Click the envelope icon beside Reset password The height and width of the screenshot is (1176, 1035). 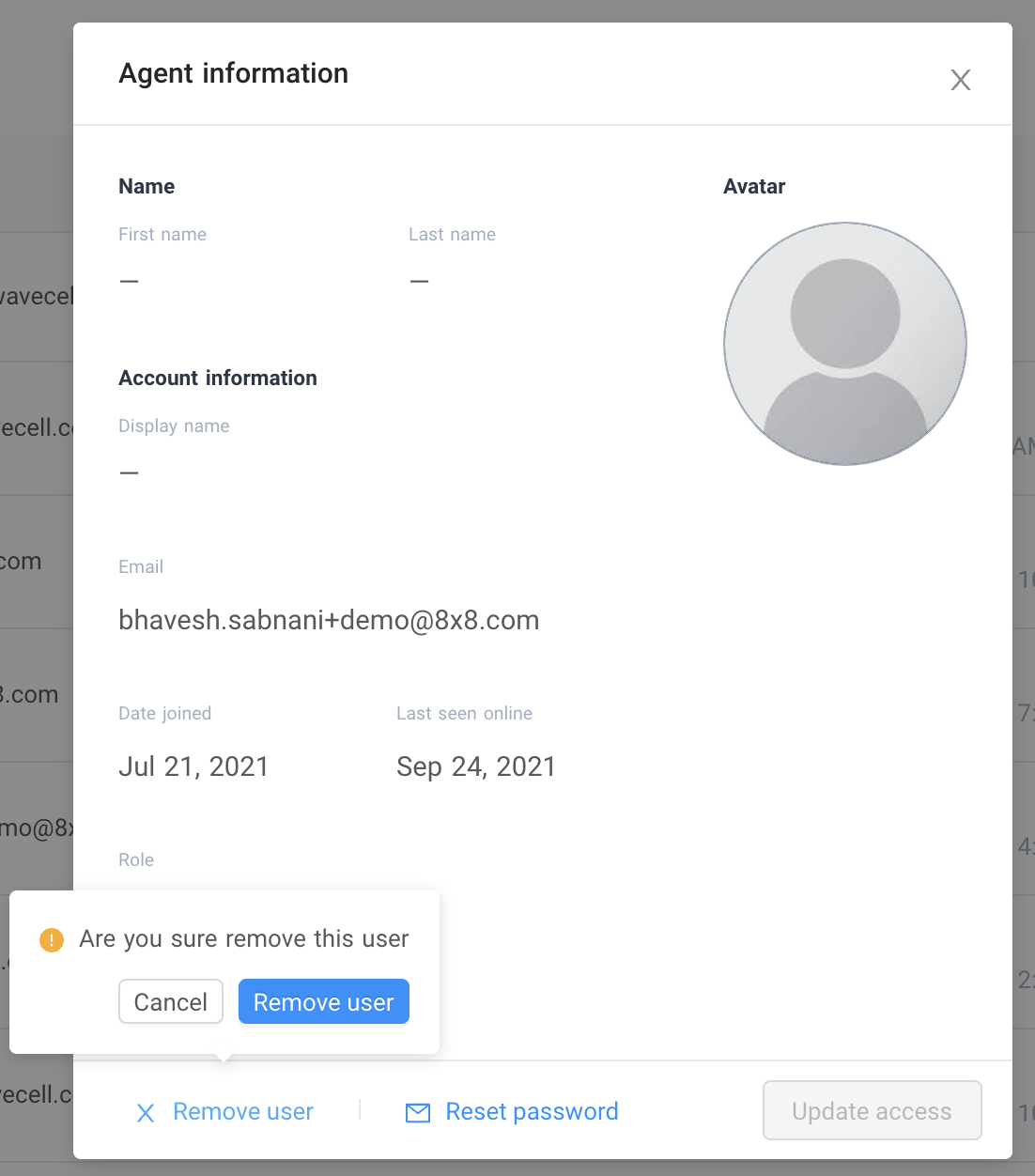[418, 1113]
